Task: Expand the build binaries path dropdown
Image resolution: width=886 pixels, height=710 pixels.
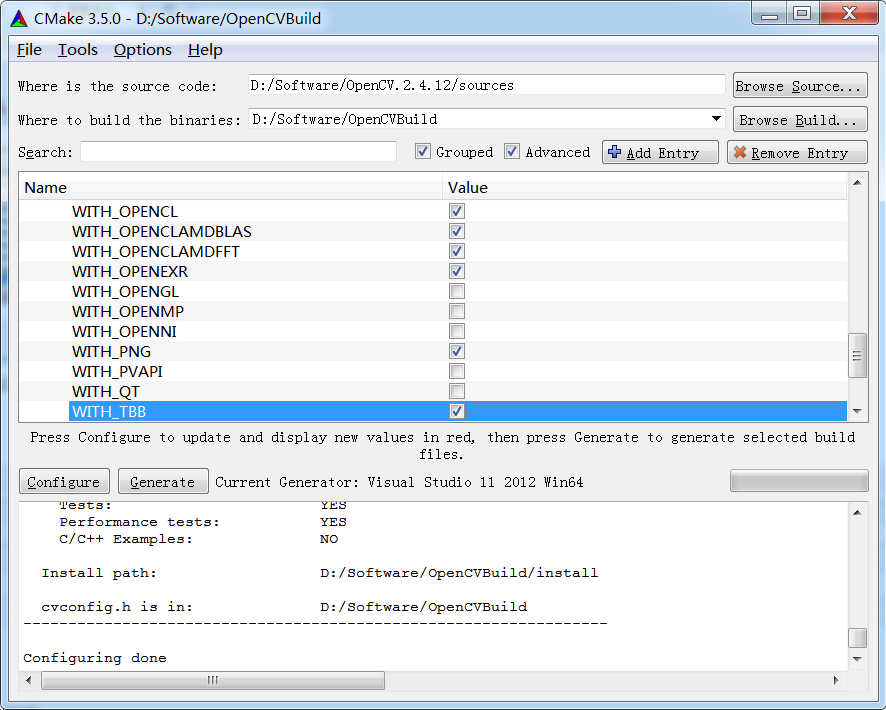Action: (716, 119)
